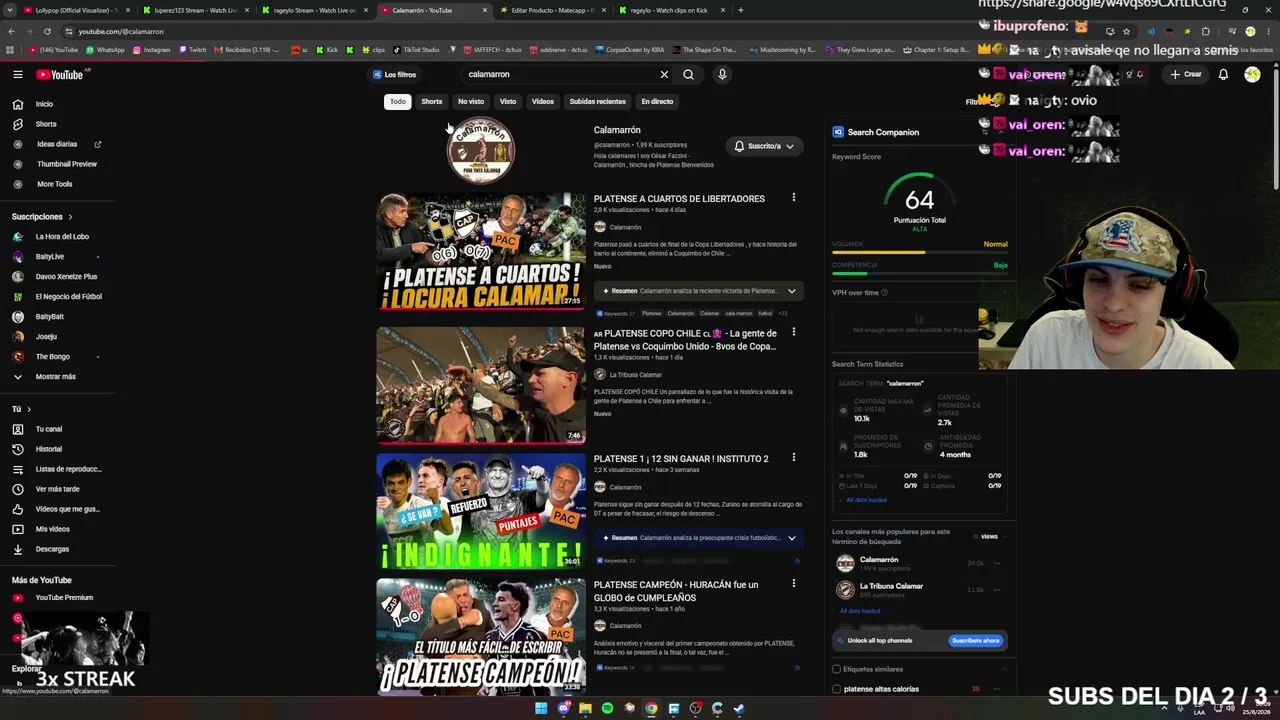
Task: Click the magnifier search button
Action: [688, 74]
